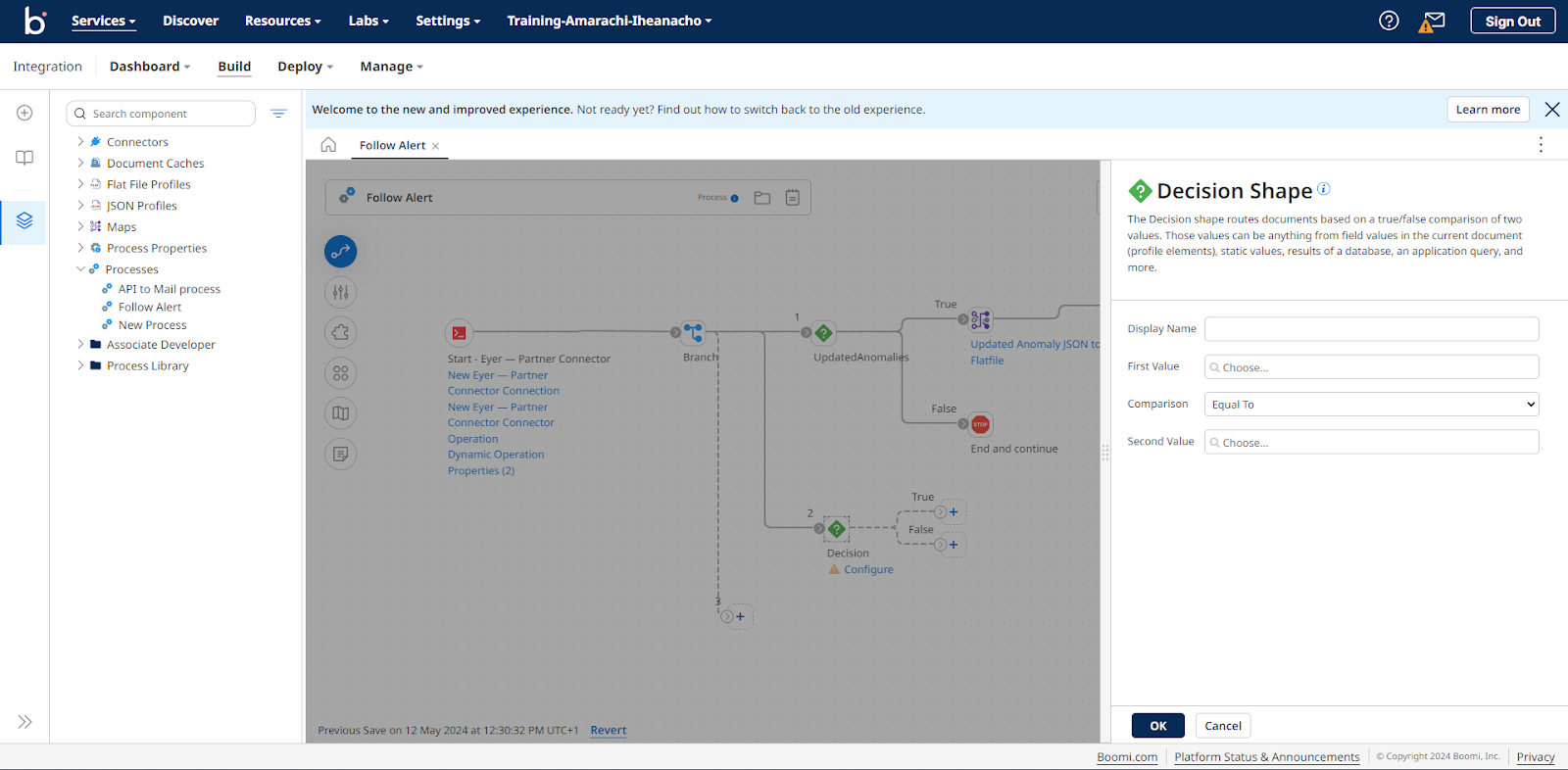Click the Boomi logo icon
Viewport: 1568px width, 770px height.
pos(35,21)
